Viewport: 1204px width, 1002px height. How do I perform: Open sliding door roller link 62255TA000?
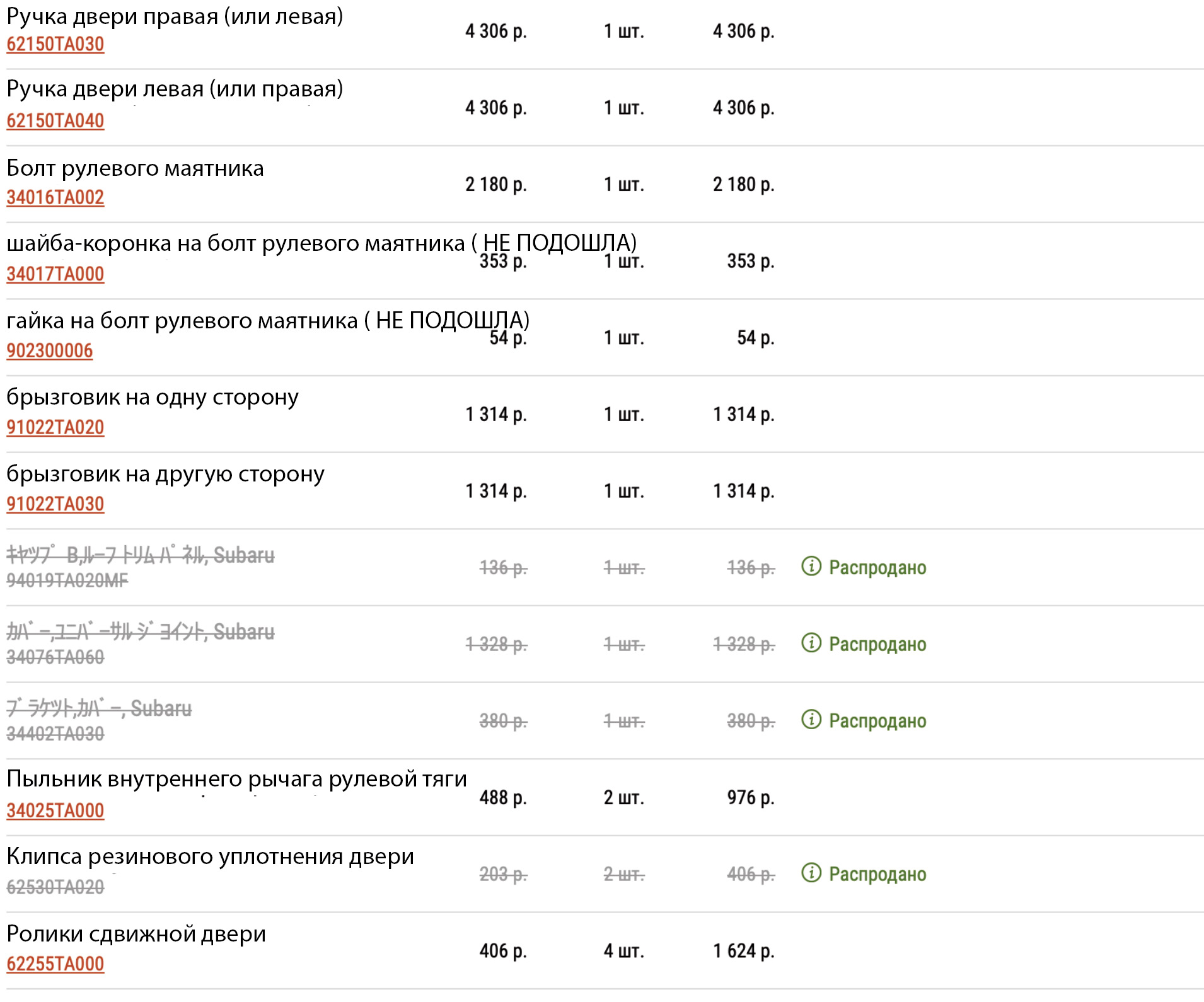click(55, 964)
